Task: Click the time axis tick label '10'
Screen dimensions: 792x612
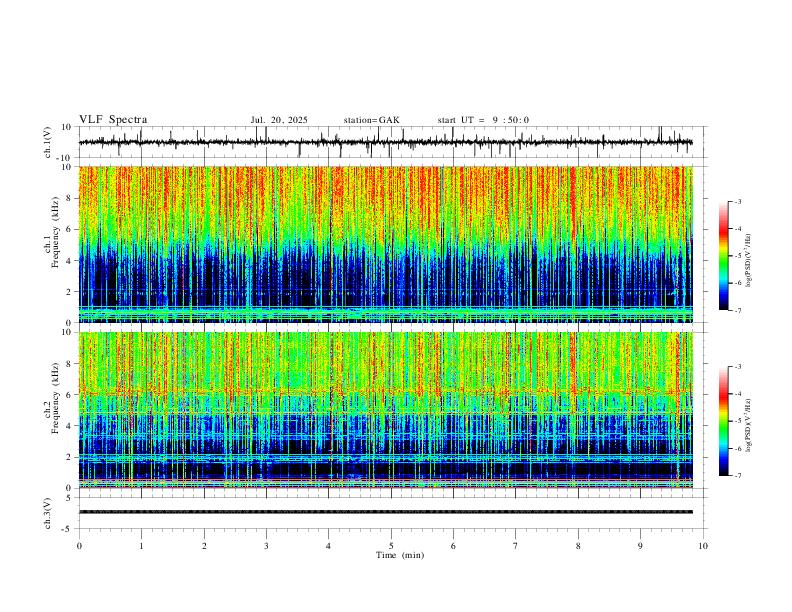Action: click(703, 546)
